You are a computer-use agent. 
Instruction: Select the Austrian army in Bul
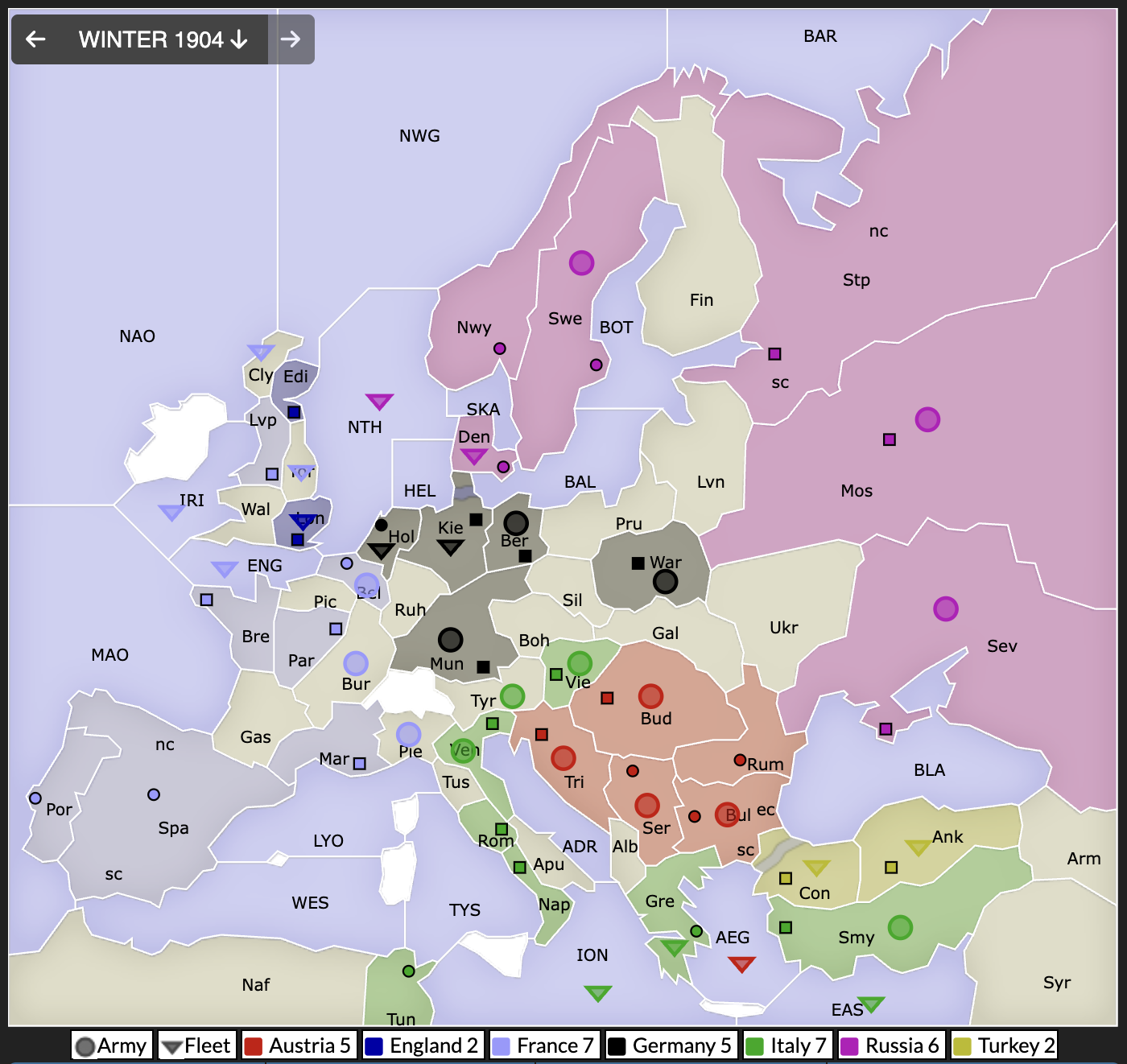coord(727,814)
